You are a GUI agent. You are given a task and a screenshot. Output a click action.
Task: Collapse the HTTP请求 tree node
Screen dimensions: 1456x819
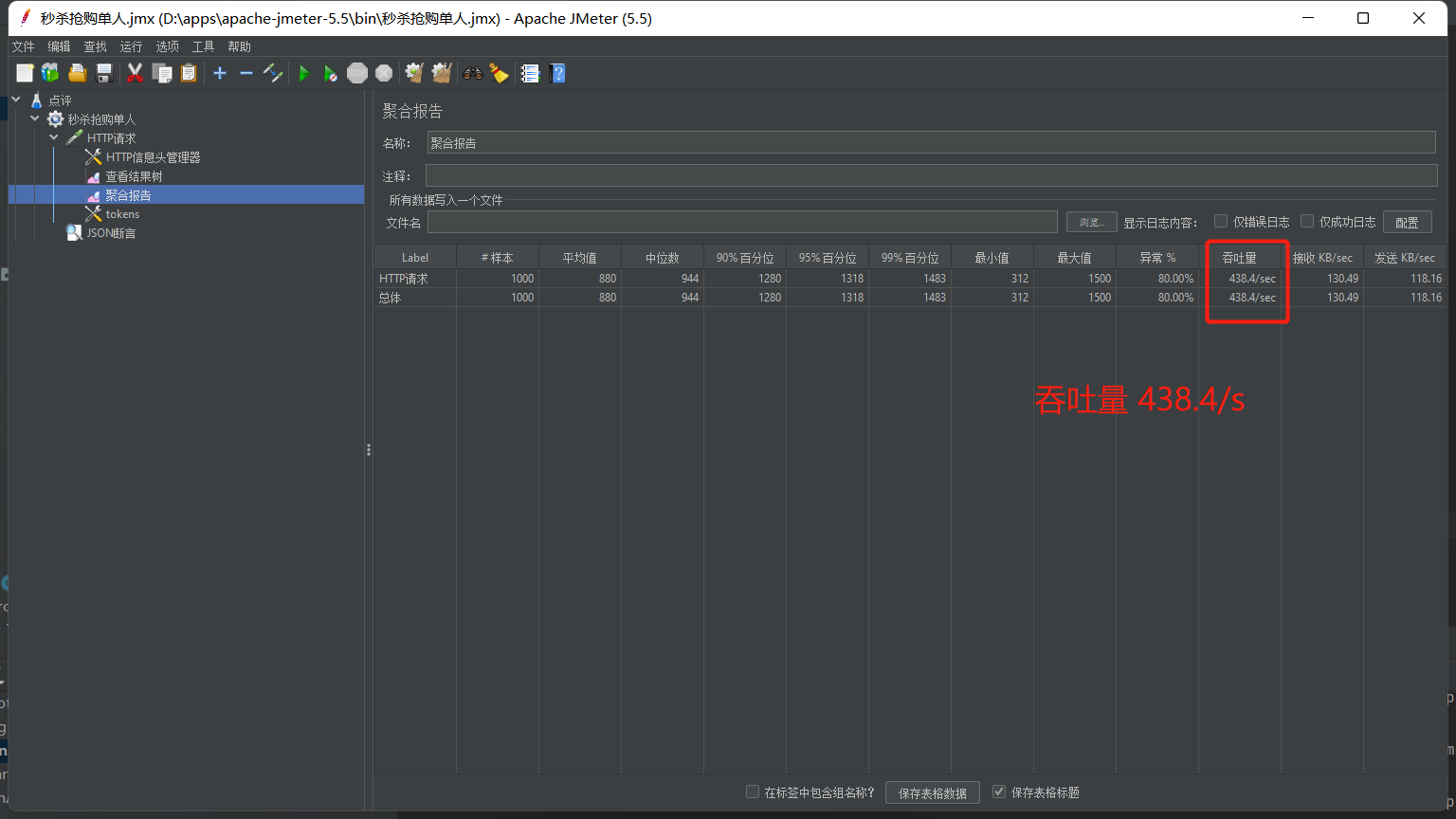pos(54,137)
